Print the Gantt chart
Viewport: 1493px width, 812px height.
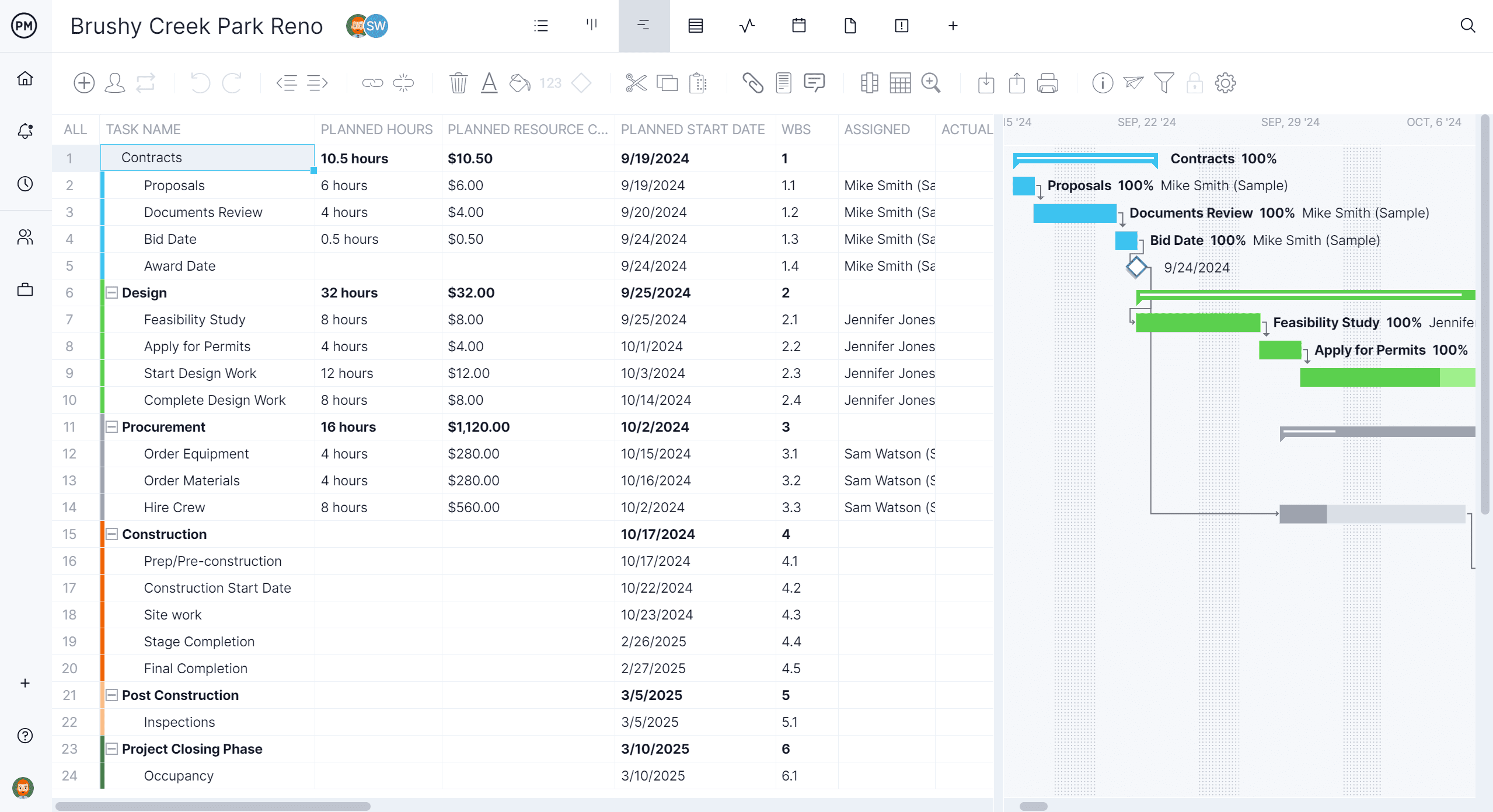[x=1047, y=82]
